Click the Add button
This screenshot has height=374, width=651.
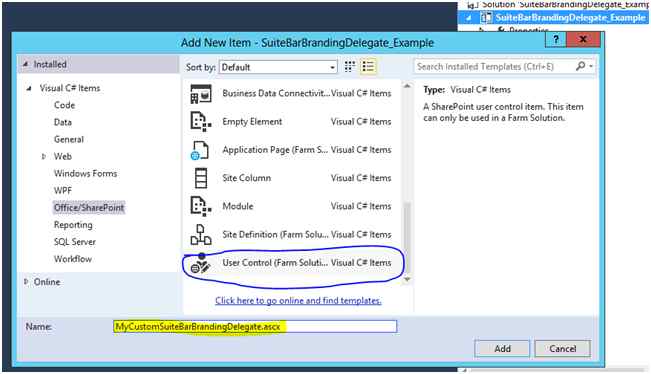click(502, 349)
